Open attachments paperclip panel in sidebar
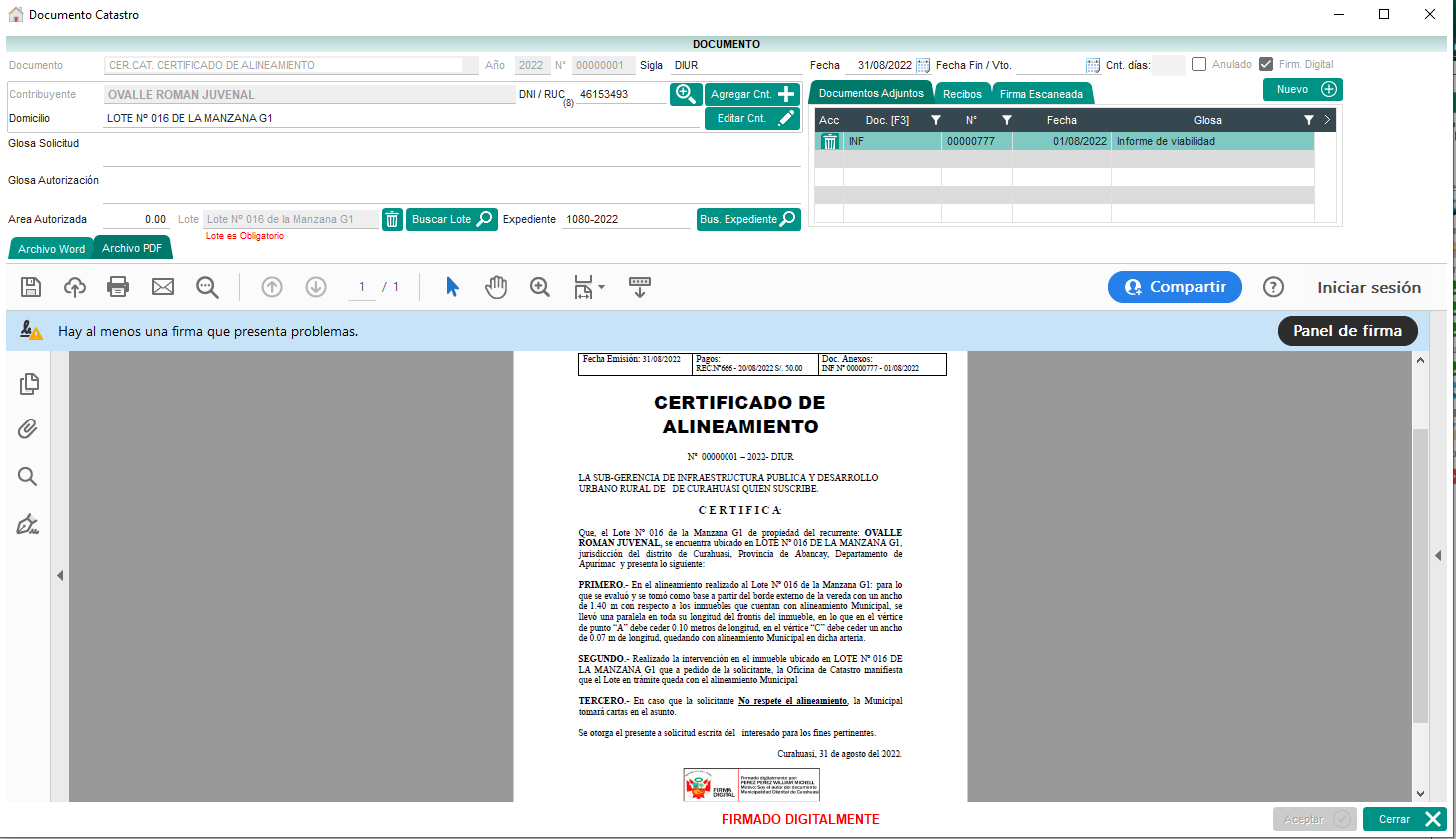 click(x=28, y=428)
